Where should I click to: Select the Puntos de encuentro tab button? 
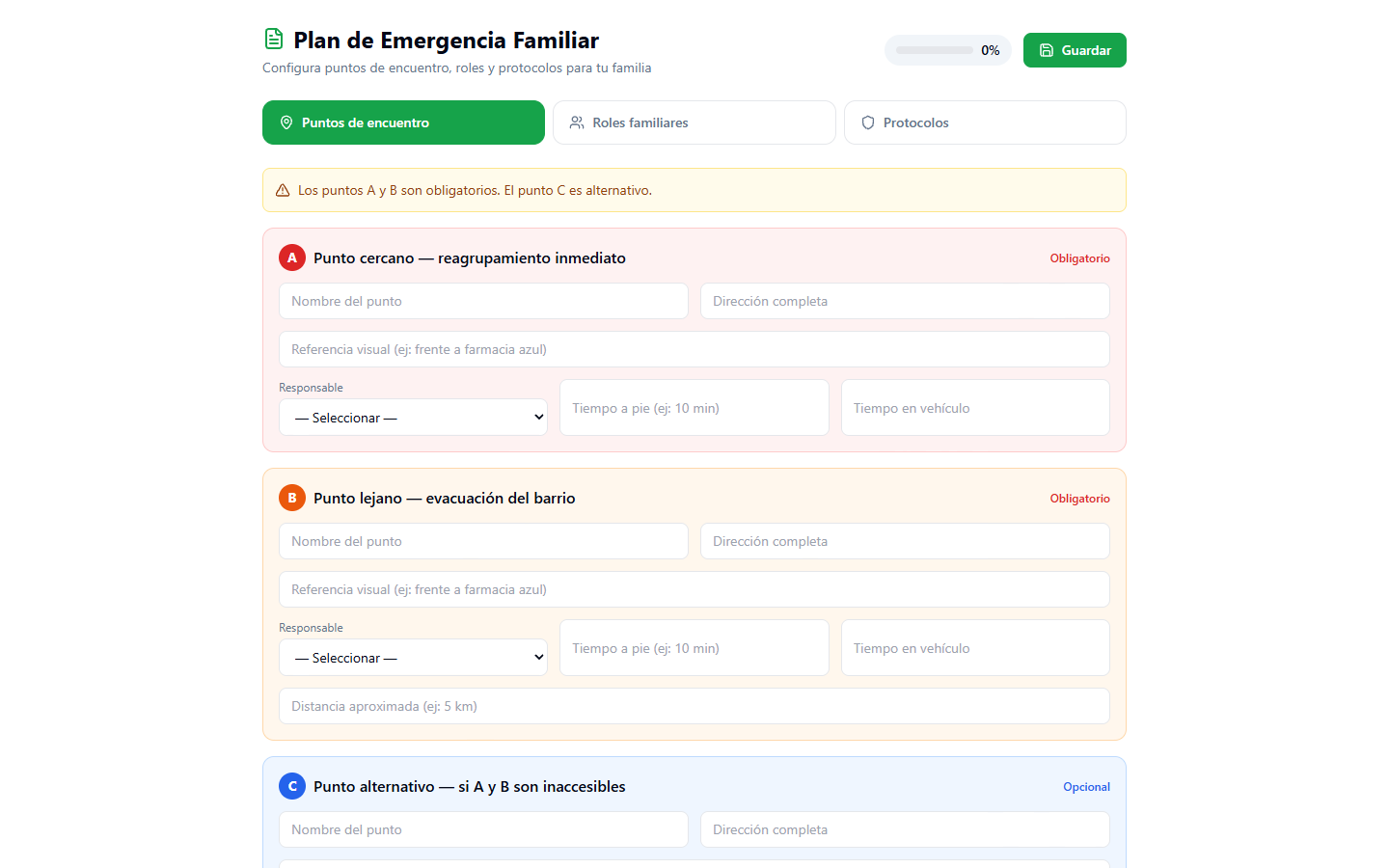403,122
